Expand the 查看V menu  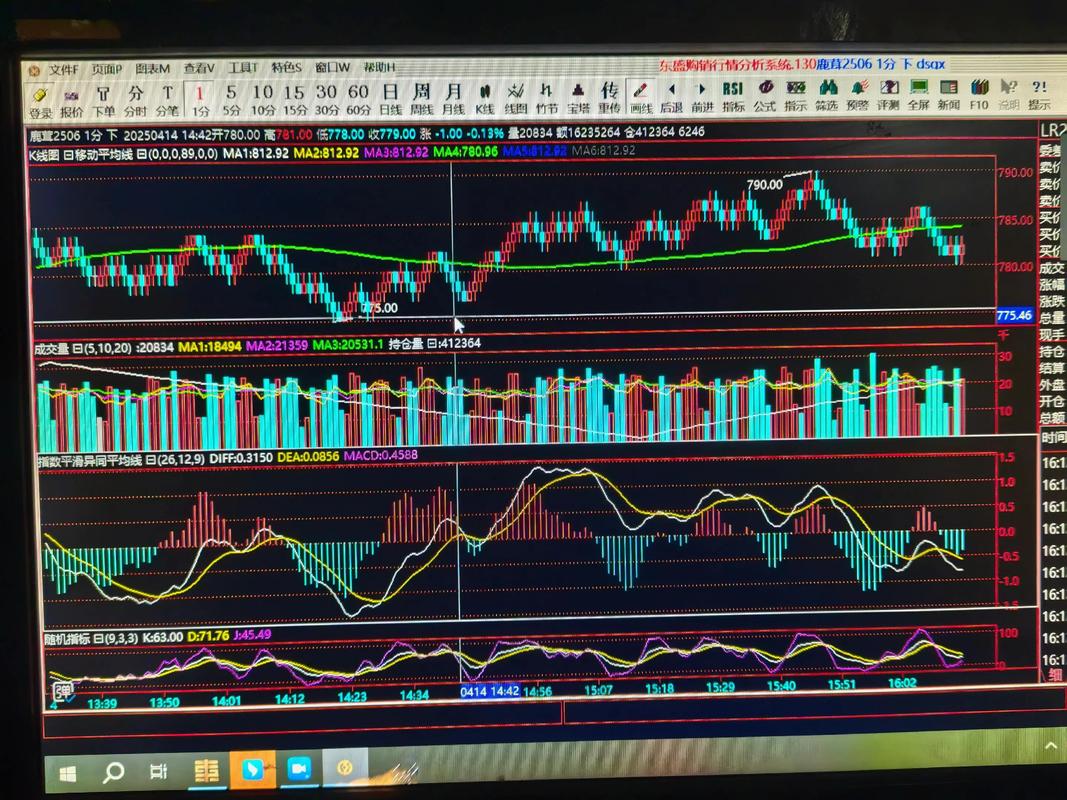pyautogui.click(x=198, y=68)
